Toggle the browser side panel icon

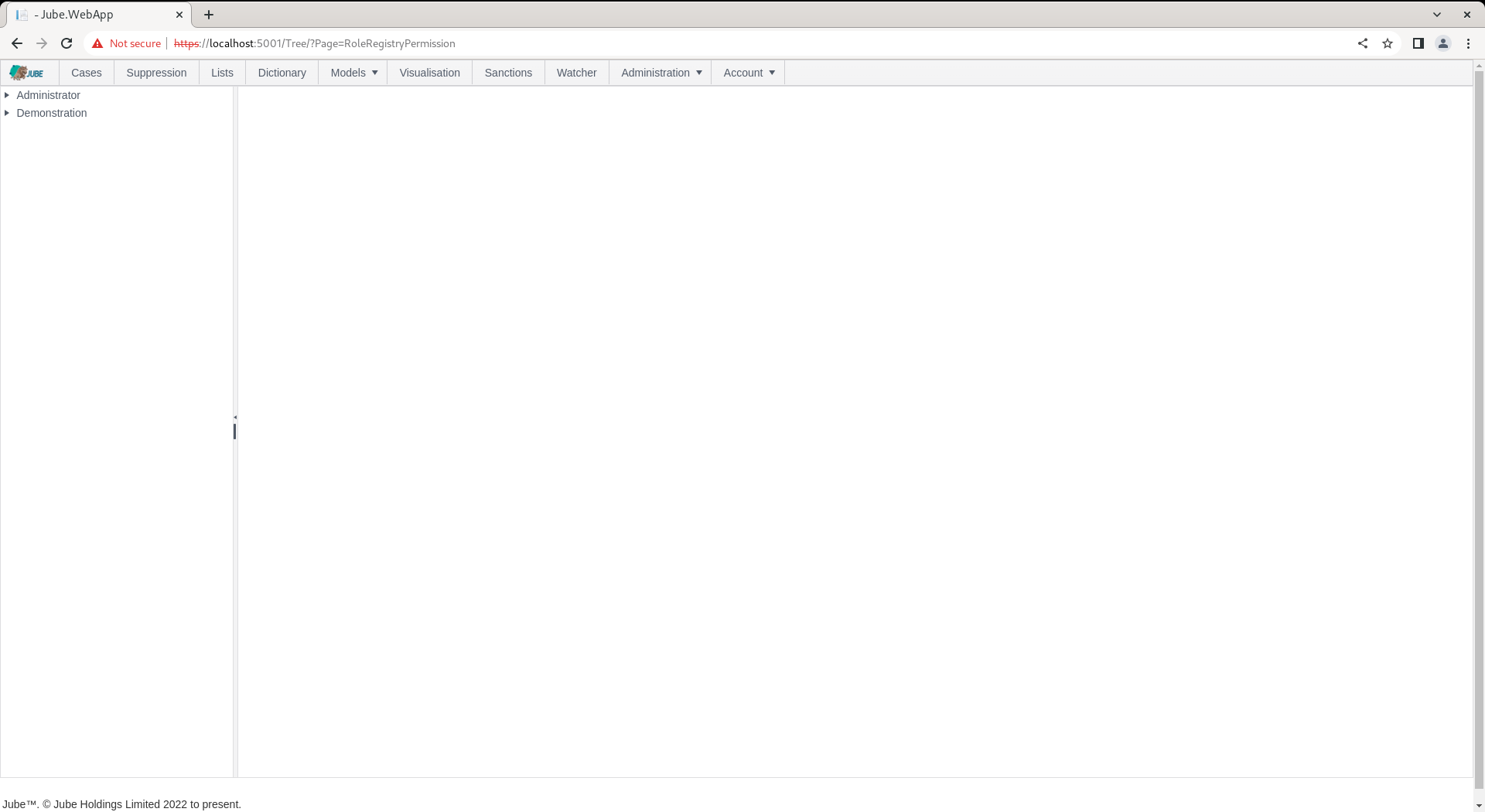coord(1418,43)
